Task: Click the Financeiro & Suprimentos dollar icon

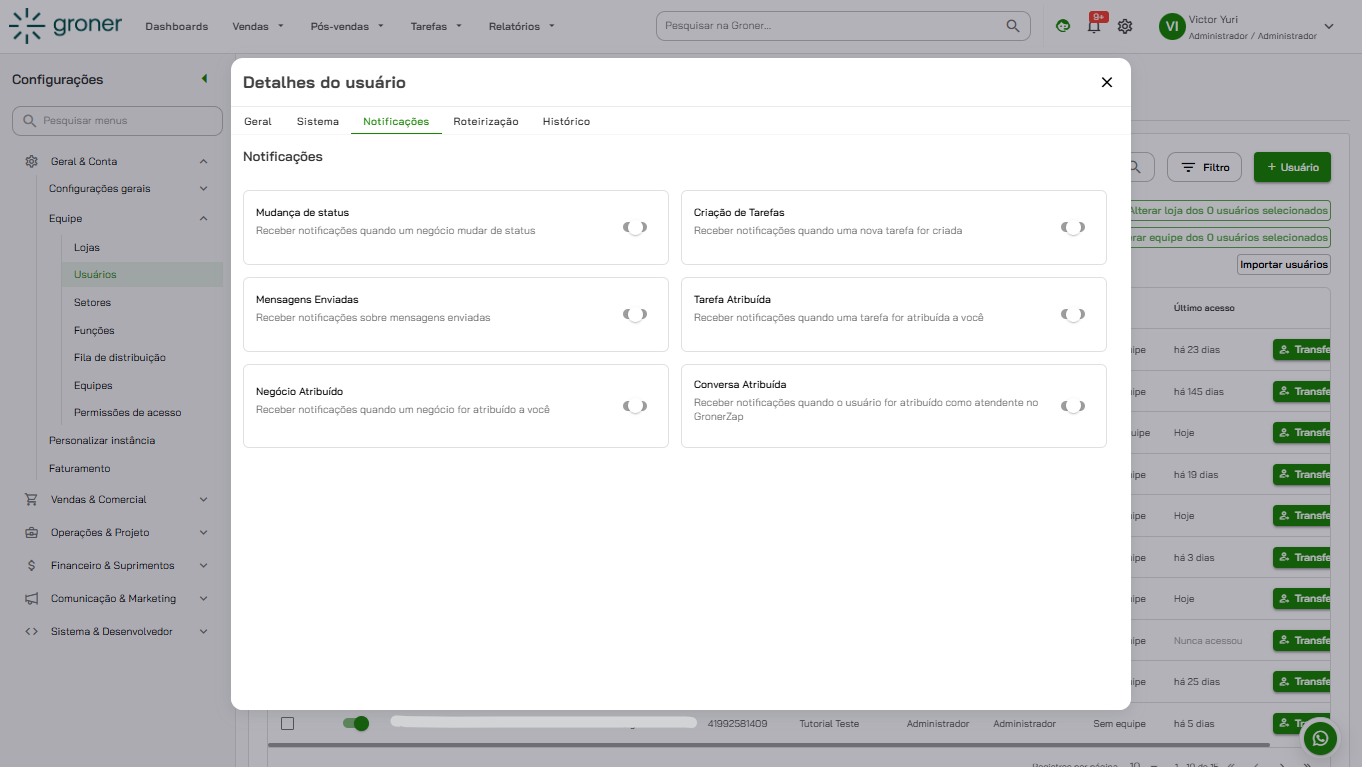Action: pyautogui.click(x=32, y=565)
